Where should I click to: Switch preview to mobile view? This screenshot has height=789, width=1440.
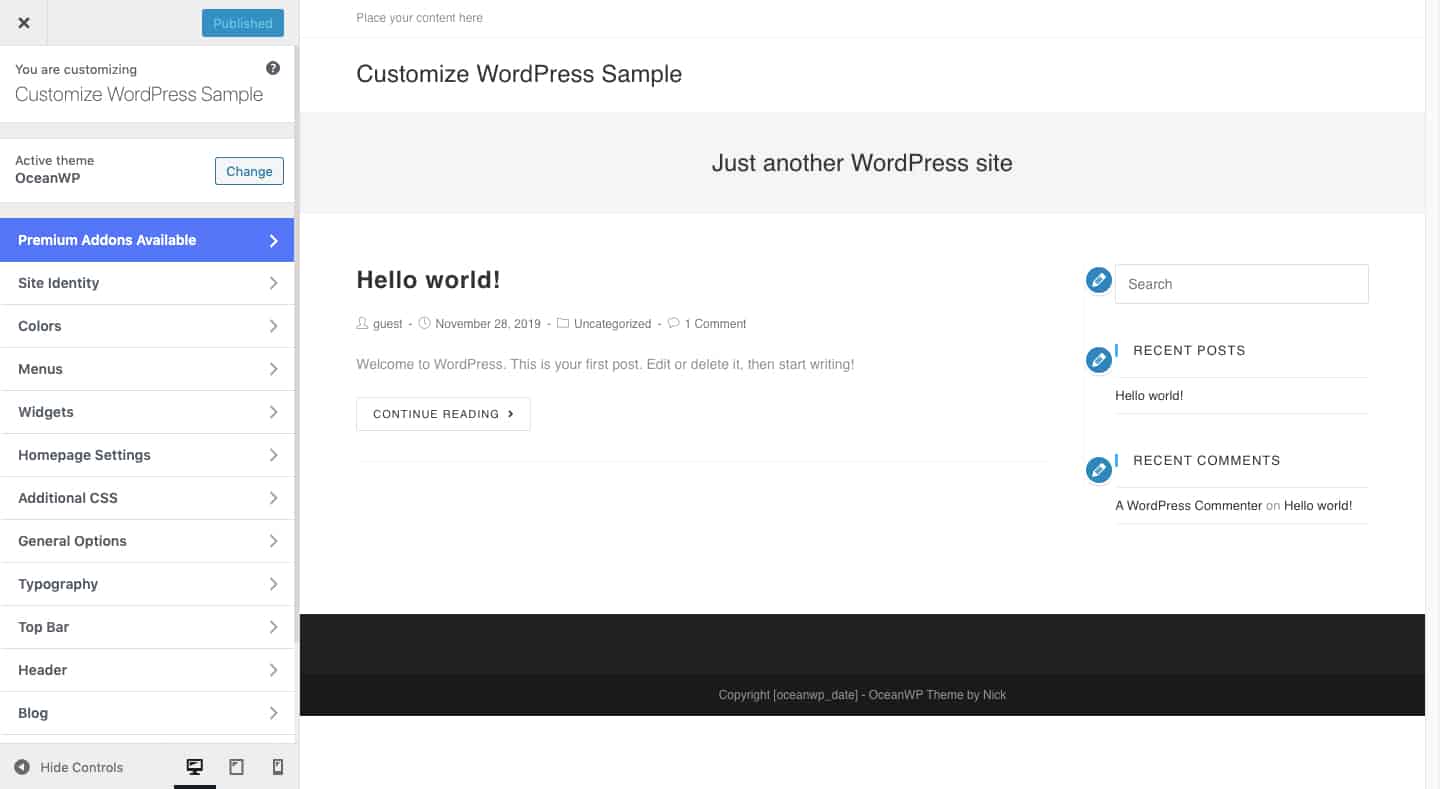(278, 766)
